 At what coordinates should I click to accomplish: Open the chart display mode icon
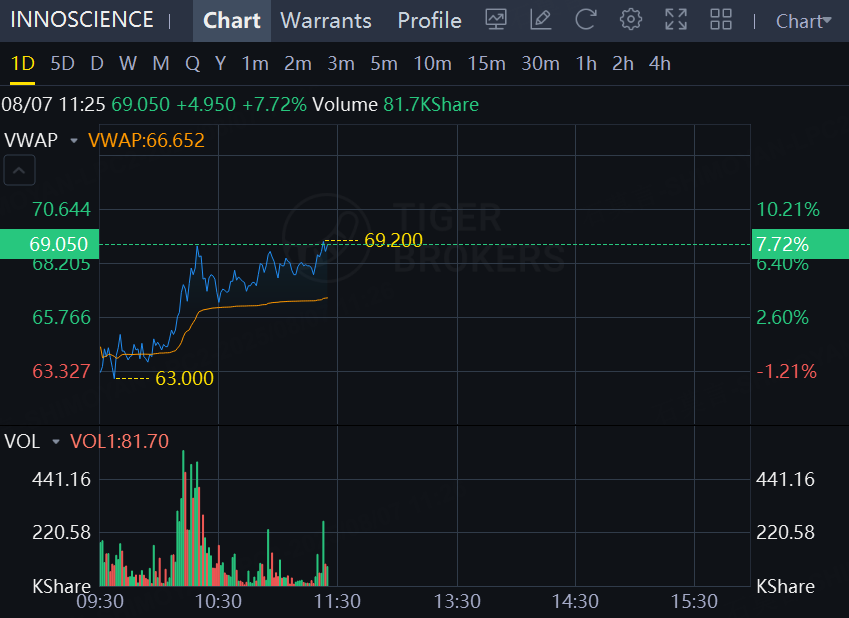click(495, 20)
